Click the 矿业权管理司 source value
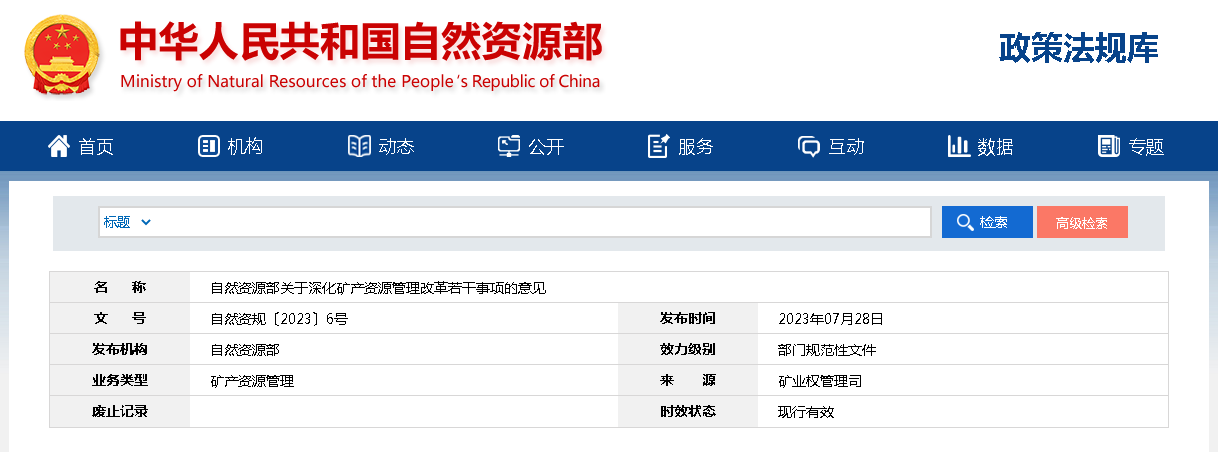Screen dimensions: 1218x452 tap(819, 381)
